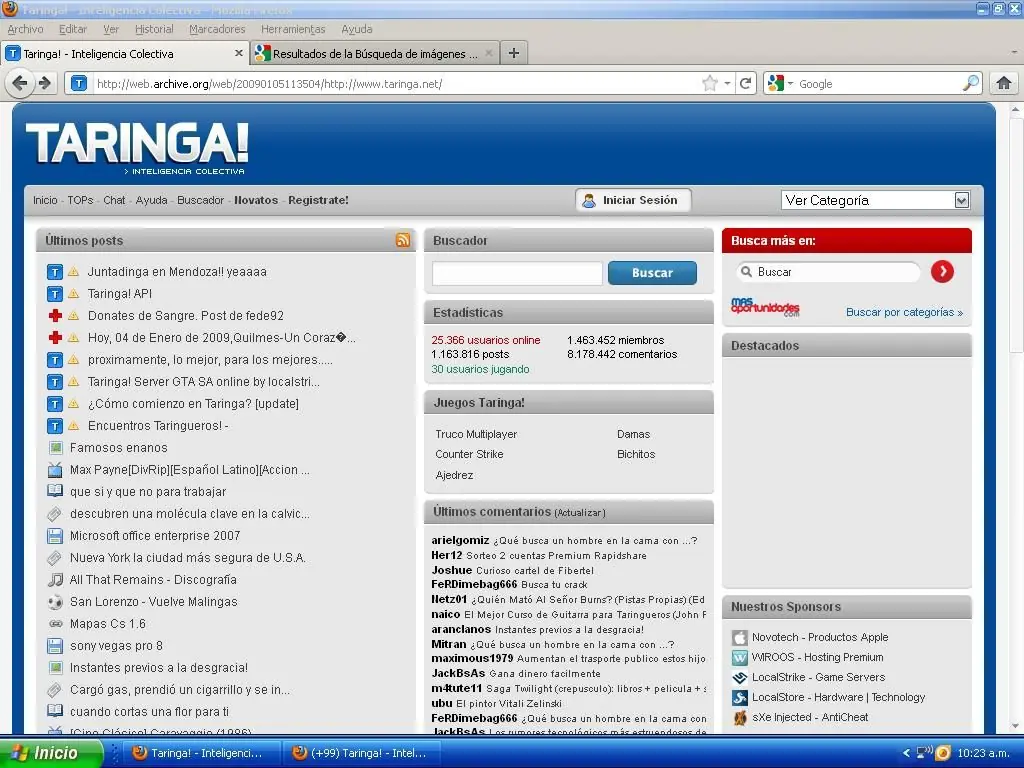Open the TOPs navigation link
This screenshot has width=1024, height=768.
click(80, 200)
